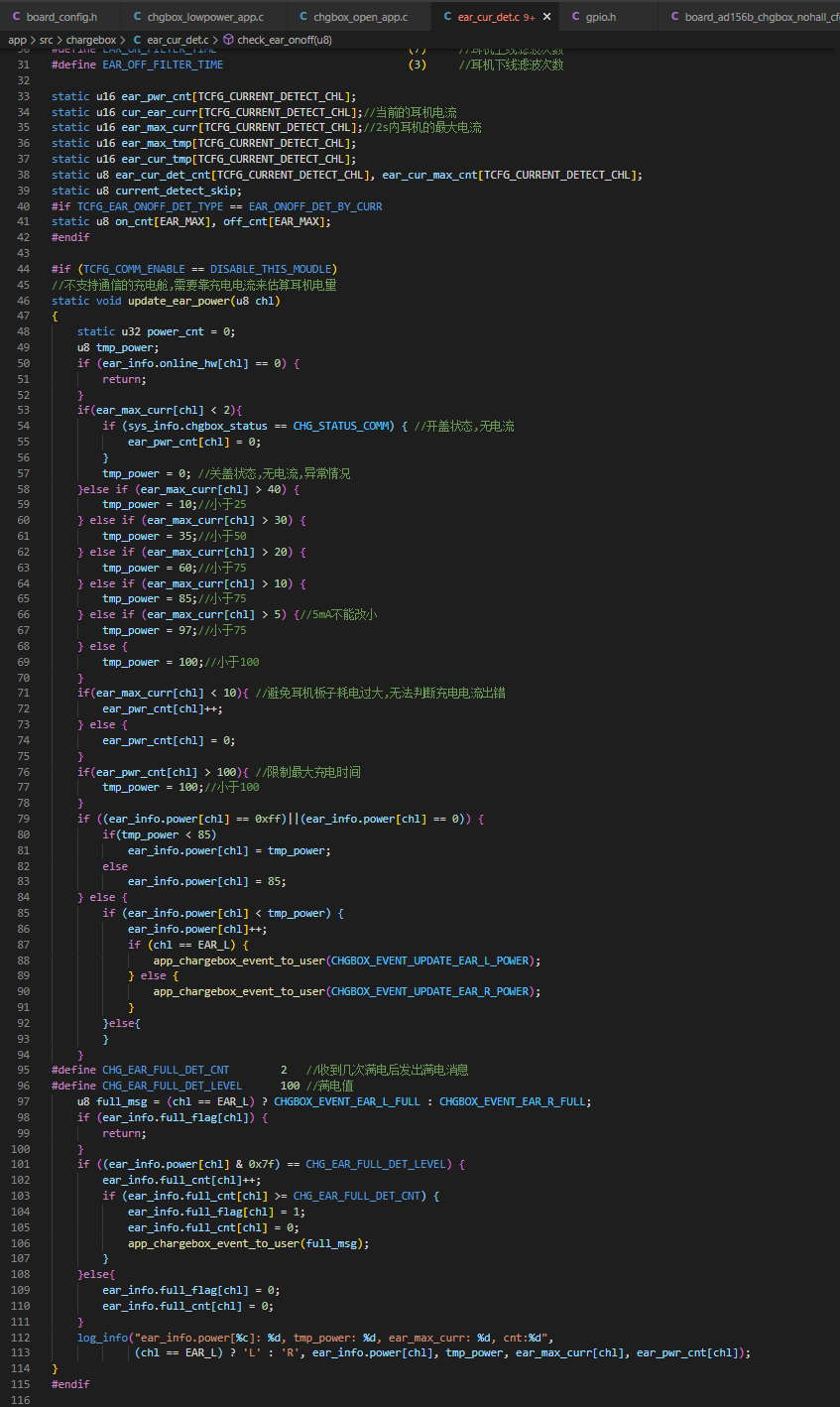Close the ear_cur_det.c editor tab
The width and height of the screenshot is (840, 1407).
(546, 17)
